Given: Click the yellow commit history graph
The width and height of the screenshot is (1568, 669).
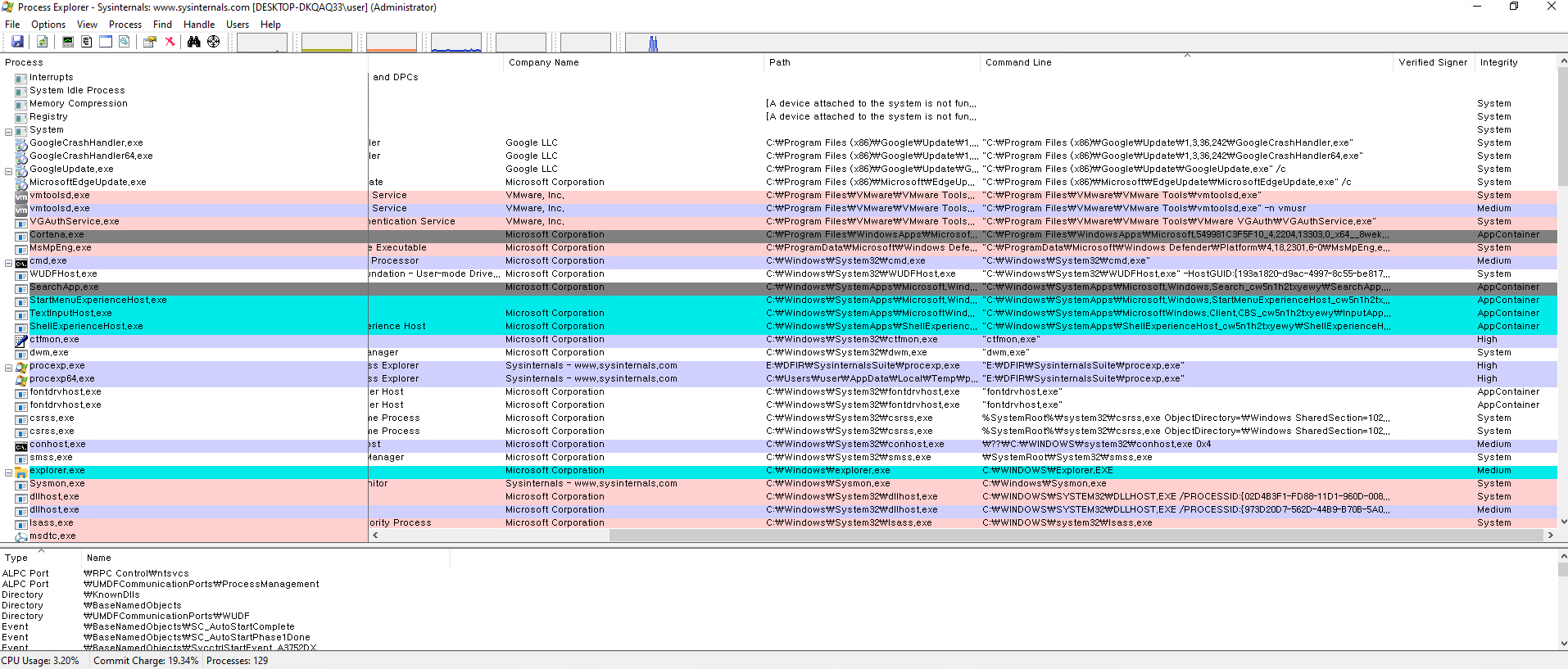Looking at the screenshot, I should click(327, 43).
